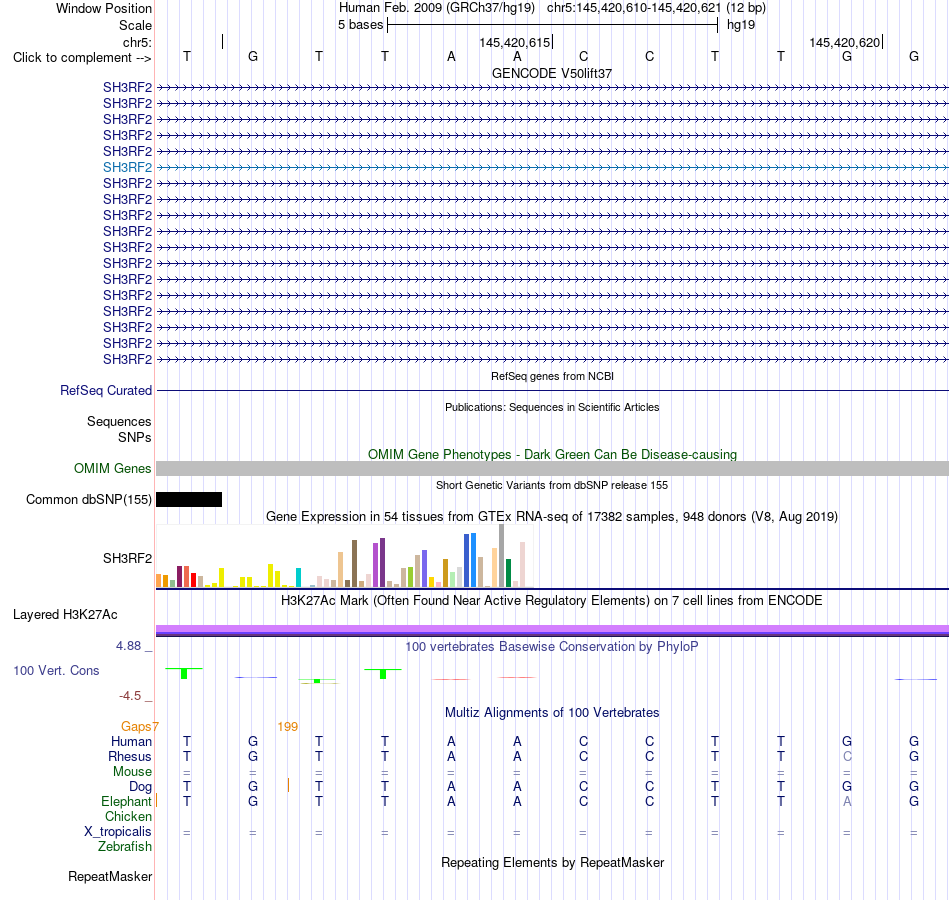This screenshot has height=900, width=950.
Task: Select the Chicken alignment row label
Action: coord(128,816)
